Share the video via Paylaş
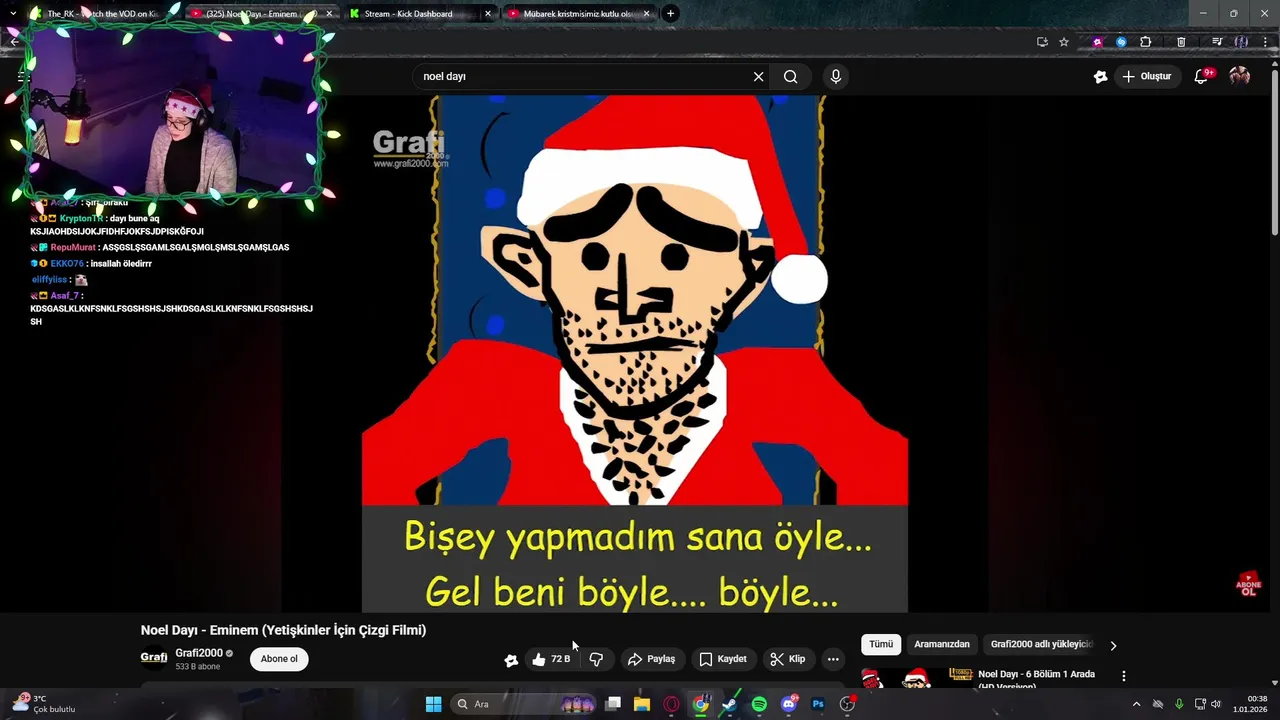Viewport: 1280px width, 720px height. pos(651,659)
